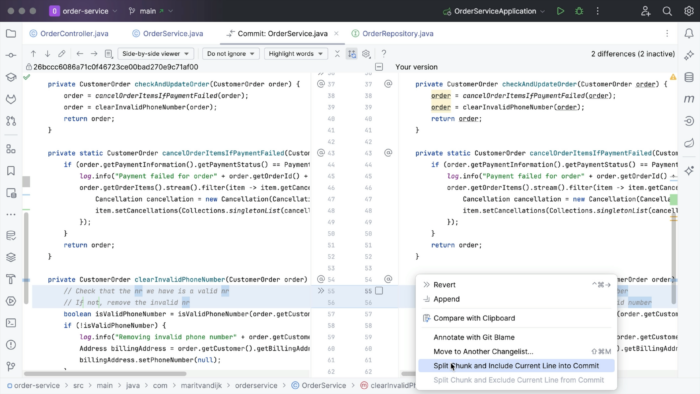This screenshot has width=700, height=394.
Task: Click the right pane vertical scrollbar
Action: pyautogui.click(x=674, y=259)
